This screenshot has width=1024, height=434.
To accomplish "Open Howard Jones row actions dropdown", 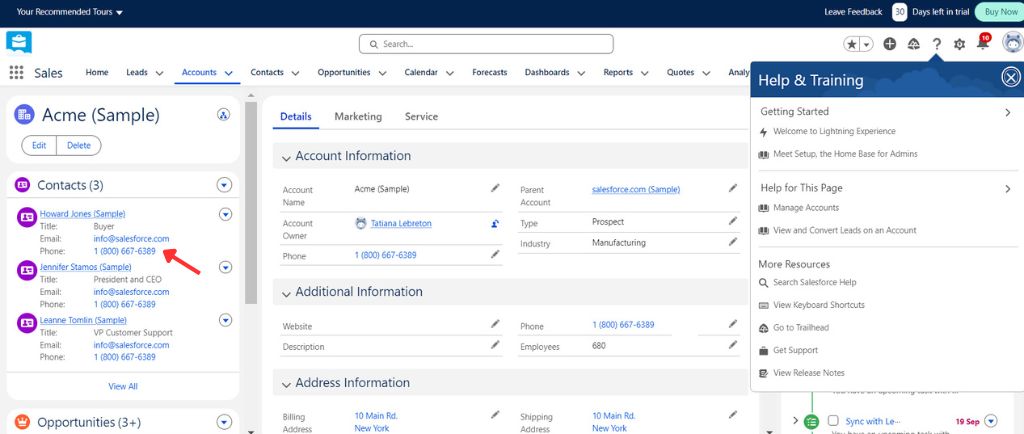I will click(x=225, y=214).
